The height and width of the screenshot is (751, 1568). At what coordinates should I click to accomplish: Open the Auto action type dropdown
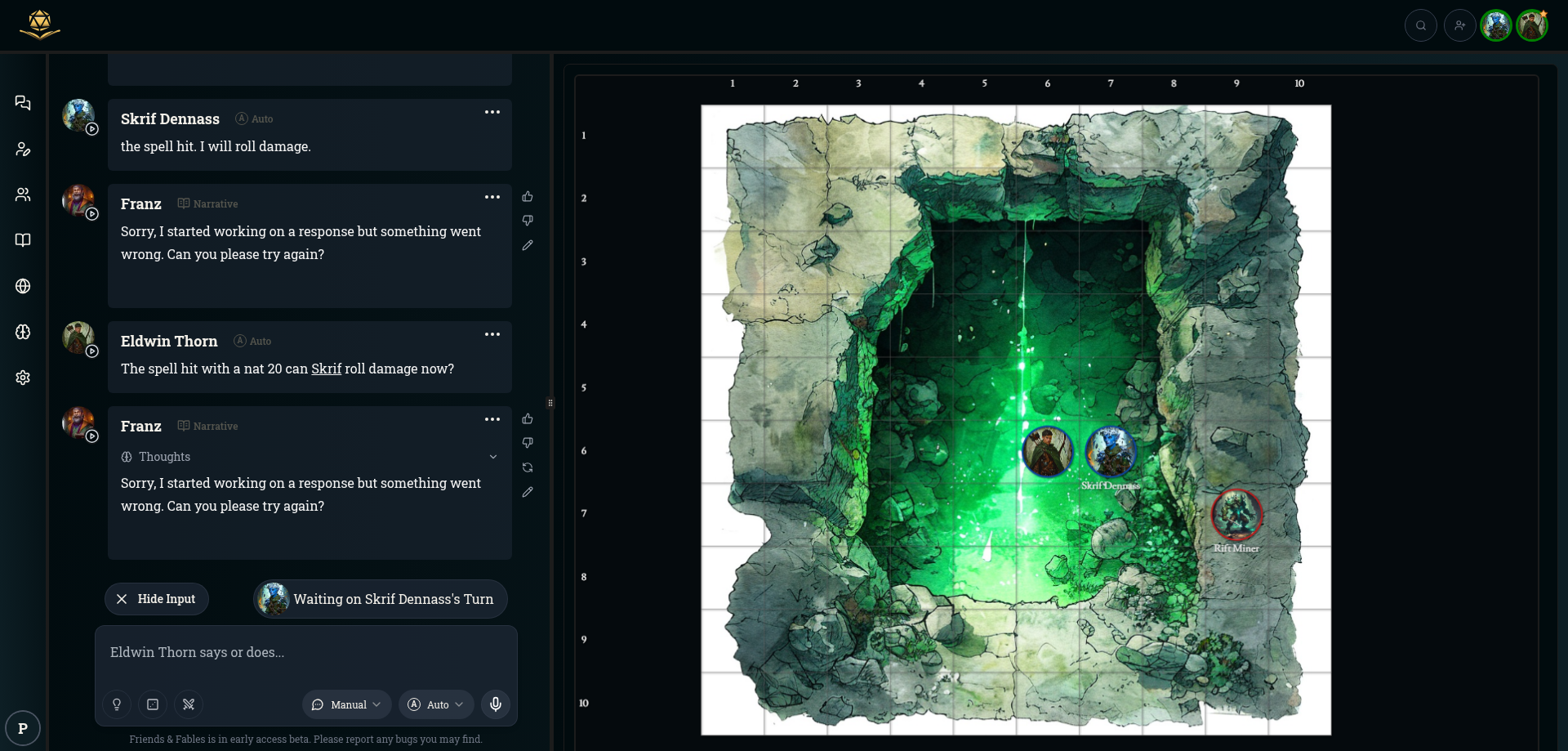(436, 704)
